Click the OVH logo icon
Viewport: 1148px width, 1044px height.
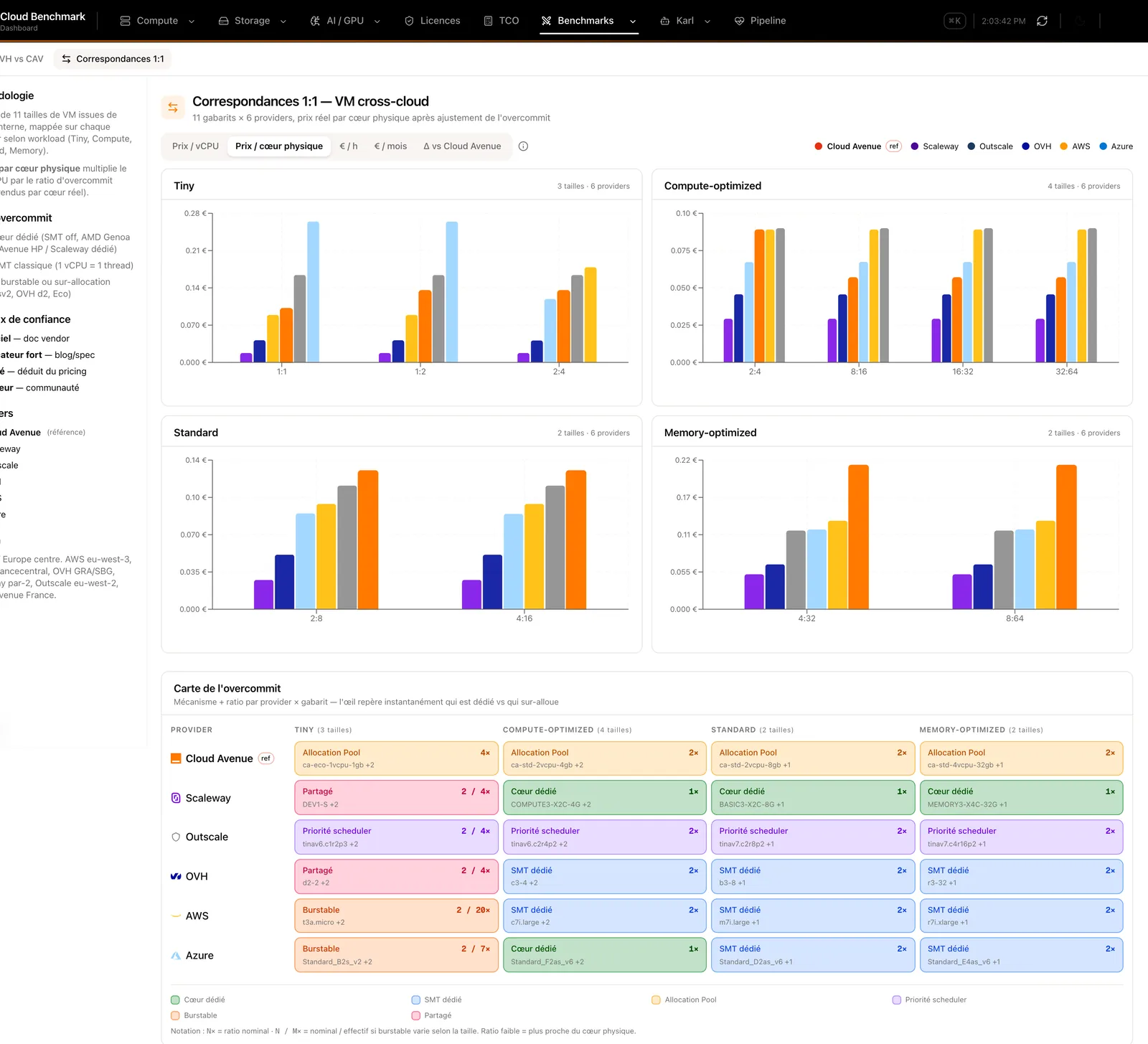pos(176,876)
